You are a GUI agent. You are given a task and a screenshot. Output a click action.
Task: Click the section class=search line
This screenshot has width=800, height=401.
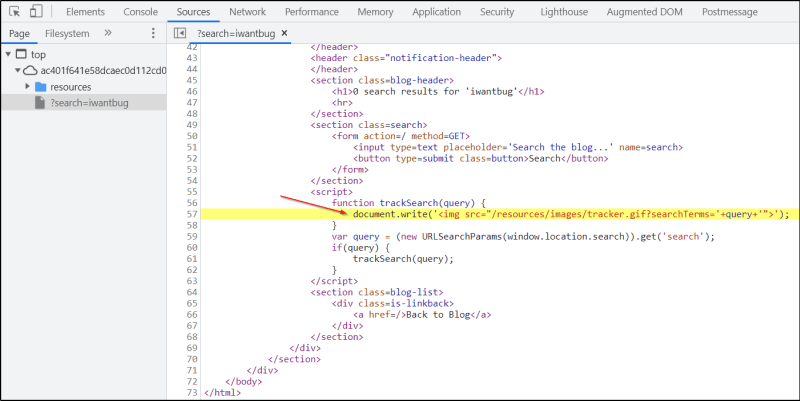pyautogui.click(x=369, y=125)
